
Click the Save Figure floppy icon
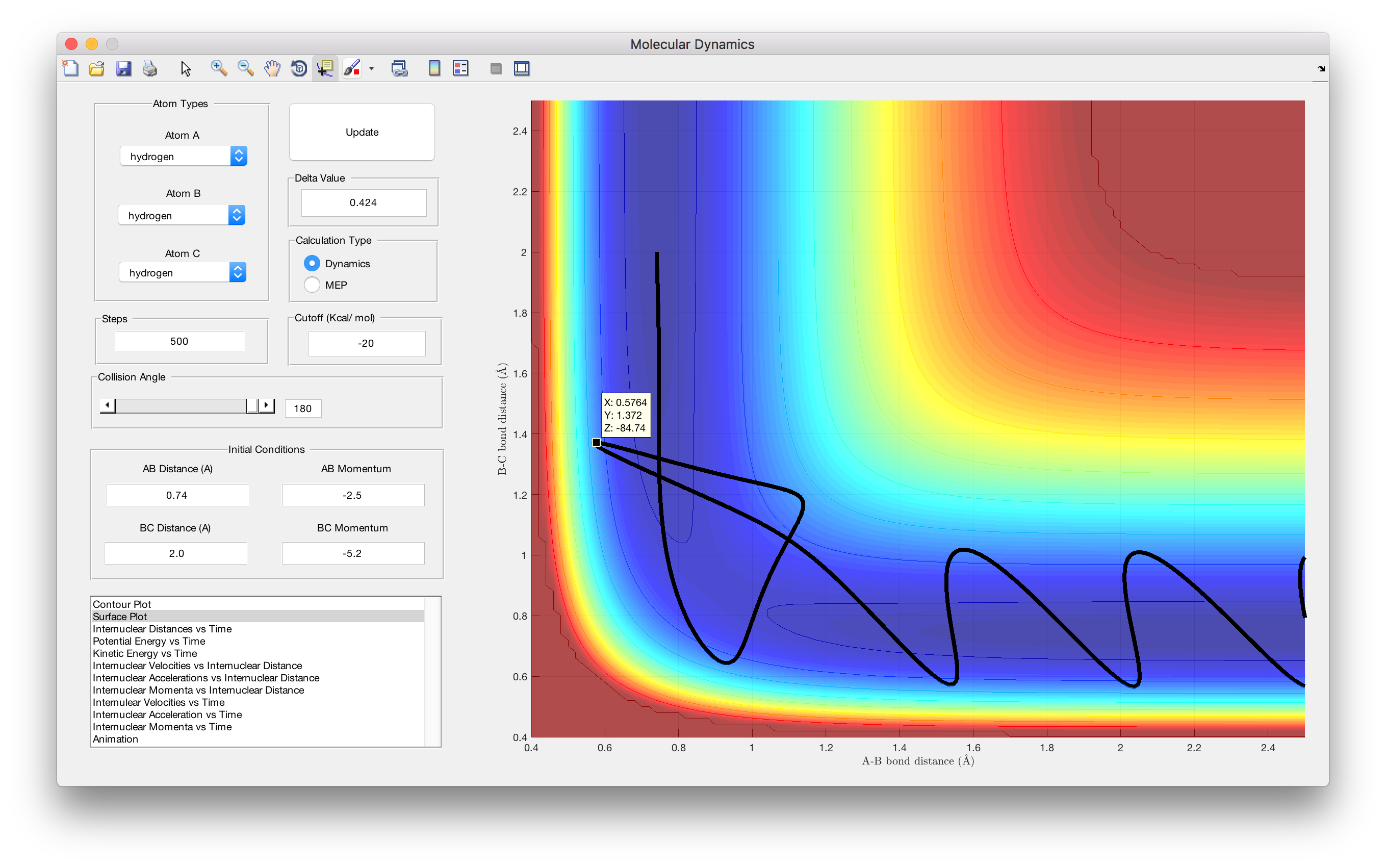pos(123,69)
